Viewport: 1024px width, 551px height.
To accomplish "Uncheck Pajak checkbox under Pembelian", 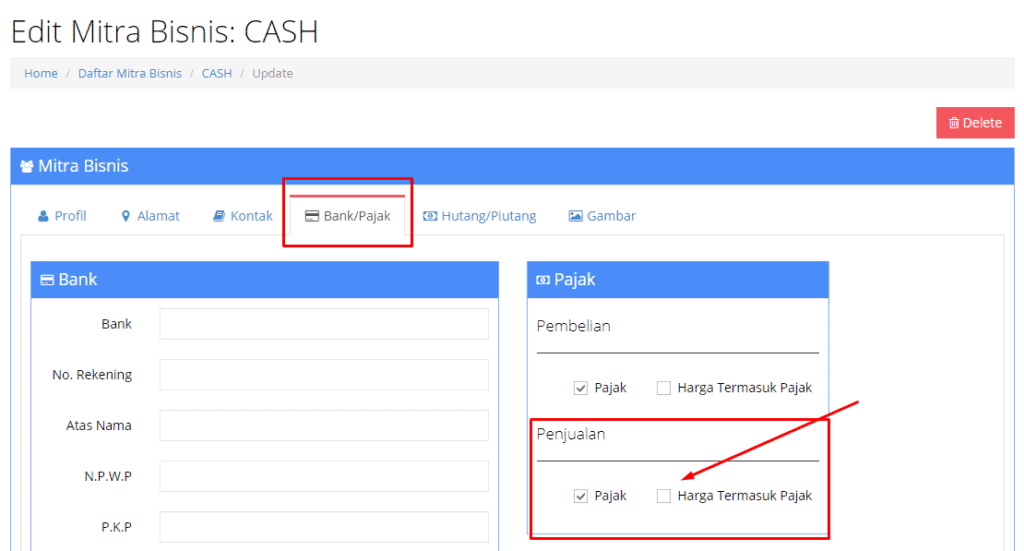I will [x=581, y=388].
